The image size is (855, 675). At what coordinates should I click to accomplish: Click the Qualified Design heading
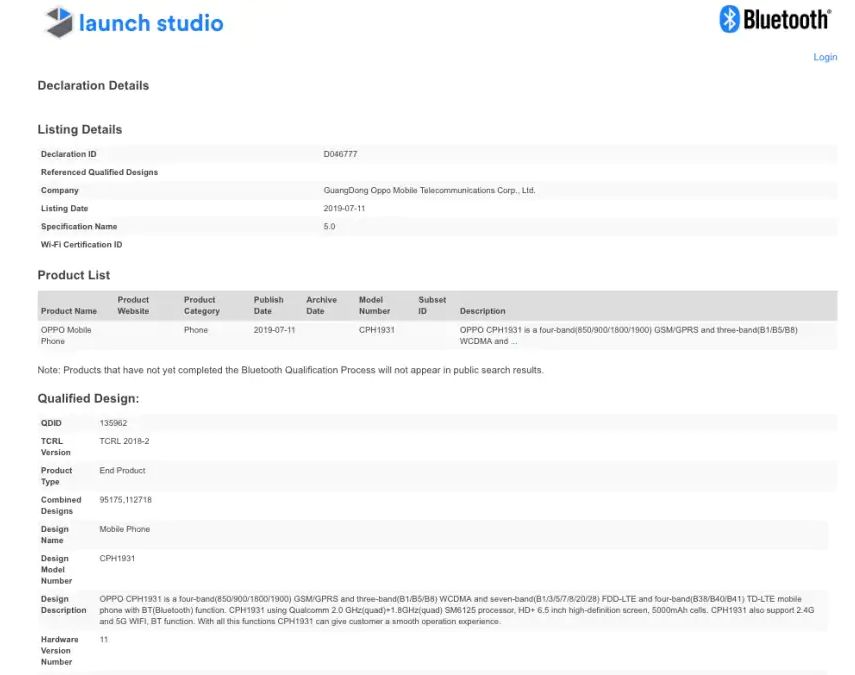click(x=88, y=399)
